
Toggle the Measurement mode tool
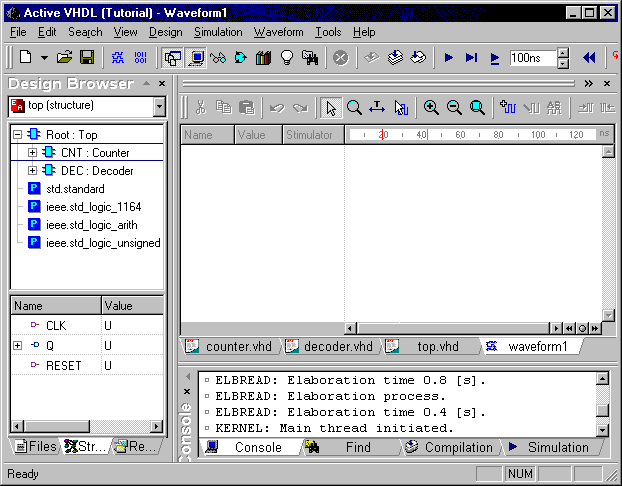click(378, 108)
